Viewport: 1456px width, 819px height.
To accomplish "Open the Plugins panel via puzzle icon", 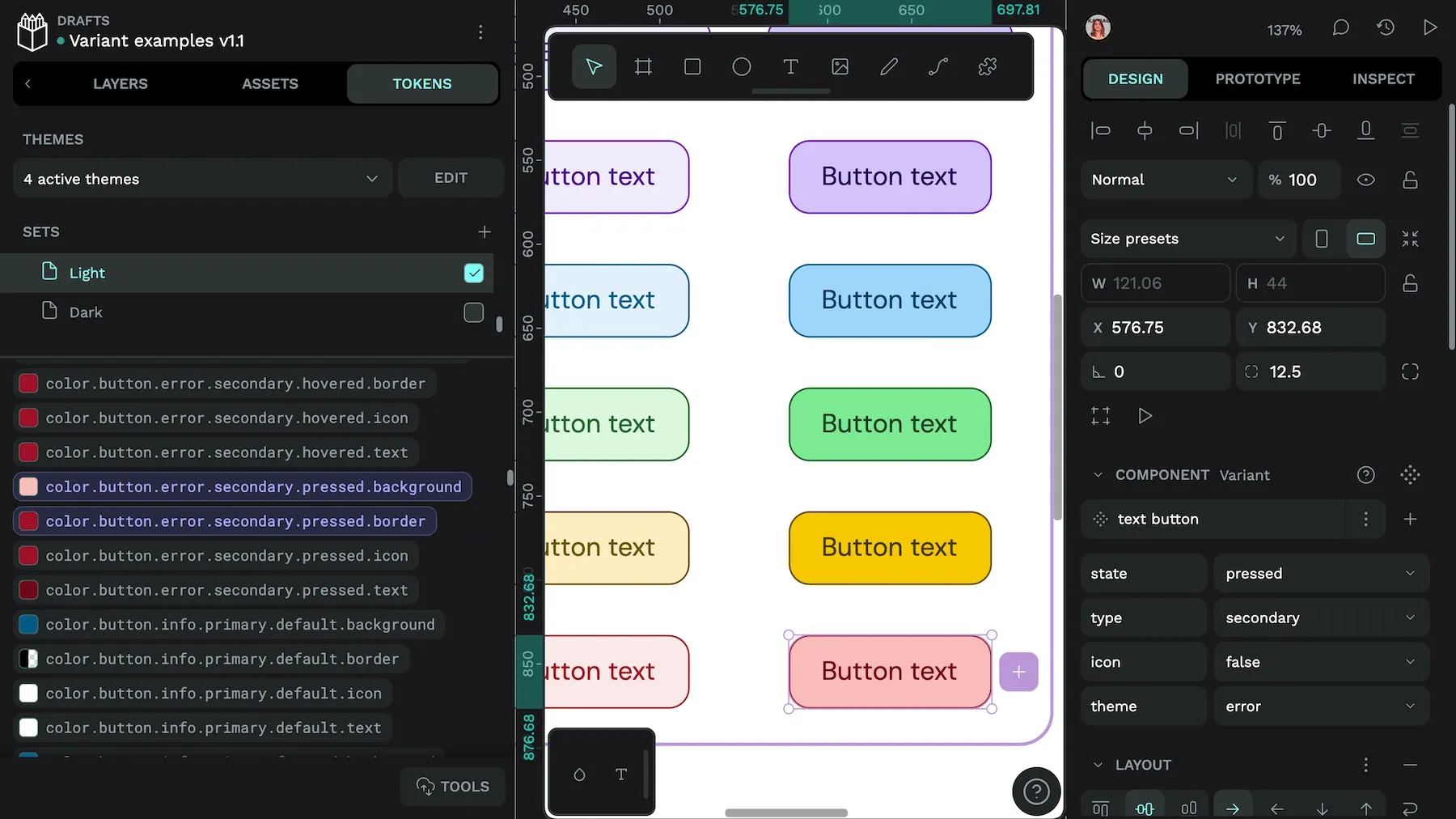I will tap(988, 66).
